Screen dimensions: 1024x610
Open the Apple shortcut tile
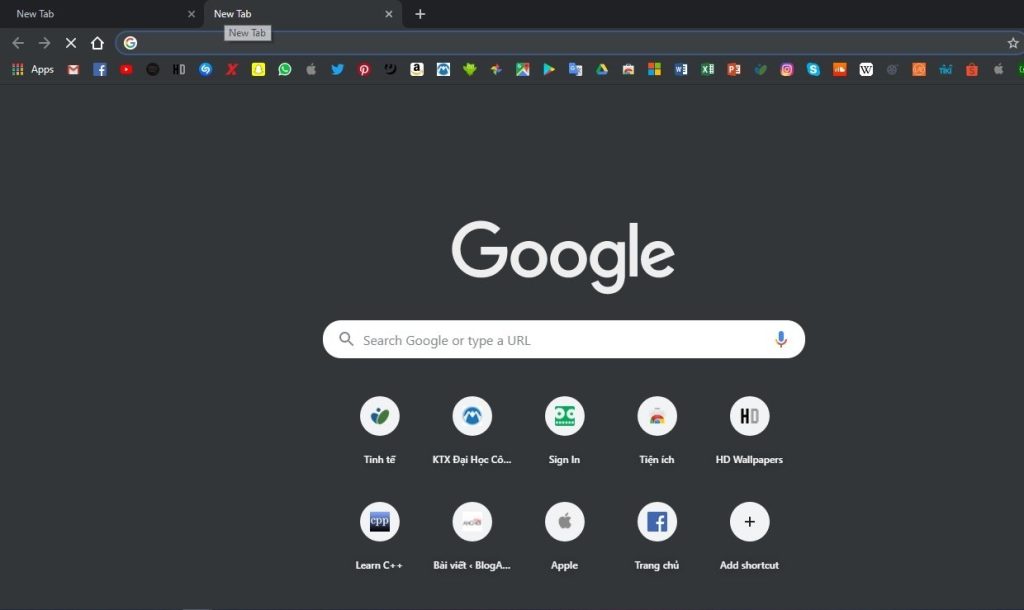pyautogui.click(x=564, y=537)
